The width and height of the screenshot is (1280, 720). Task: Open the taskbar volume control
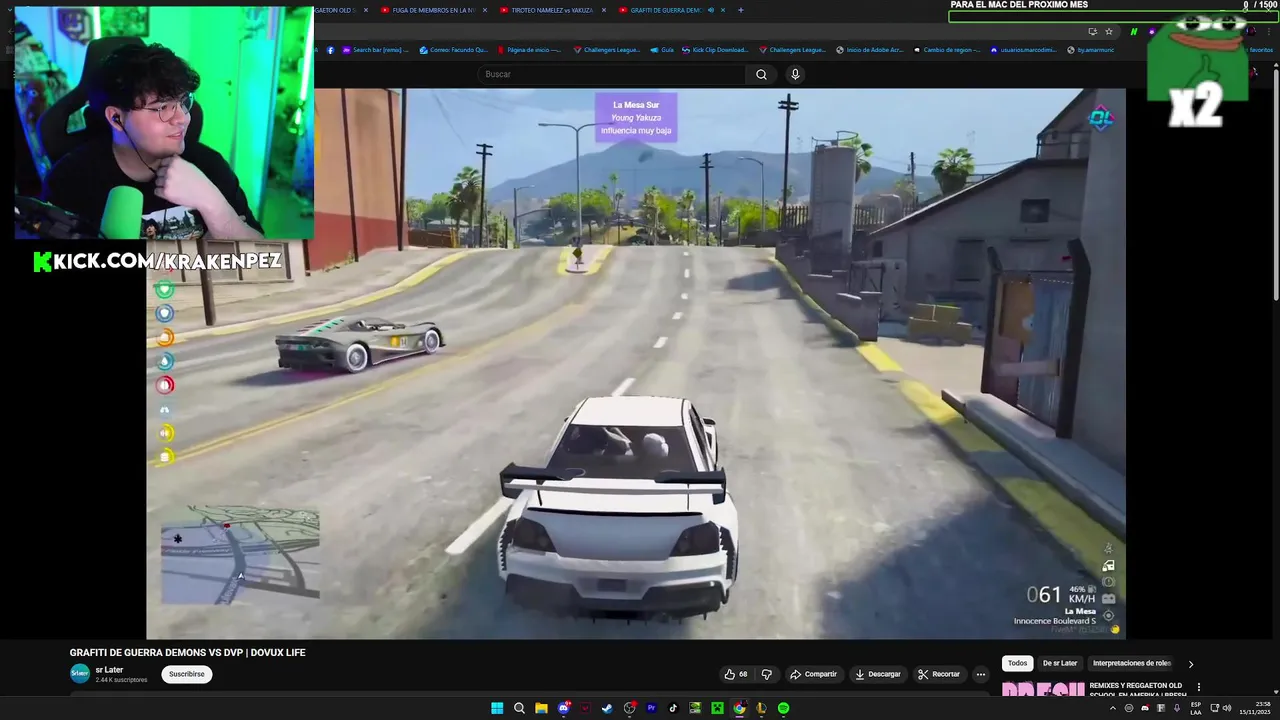1227,708
